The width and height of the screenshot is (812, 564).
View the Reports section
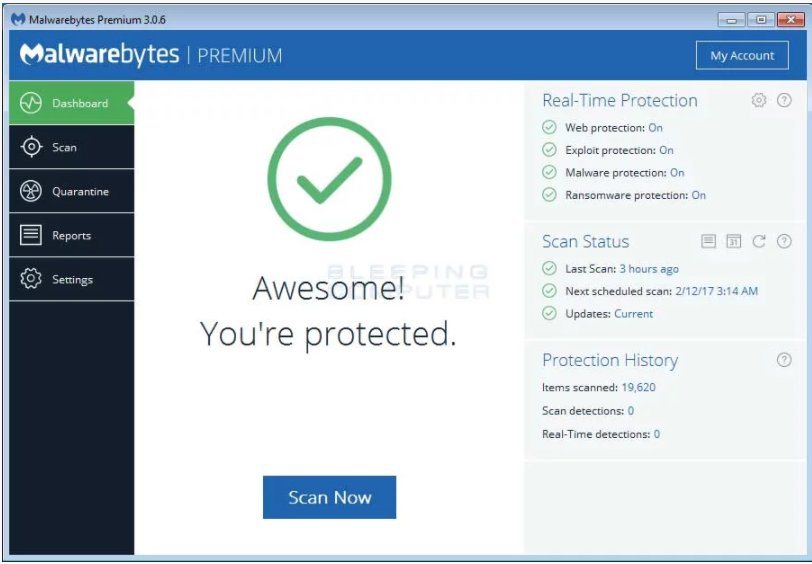tap(71, 235)
